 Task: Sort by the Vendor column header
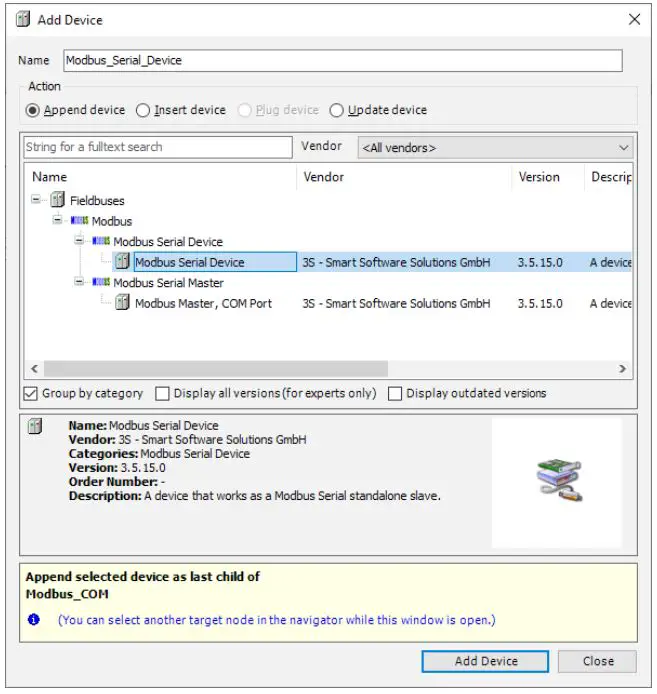(x=404, y=177)
